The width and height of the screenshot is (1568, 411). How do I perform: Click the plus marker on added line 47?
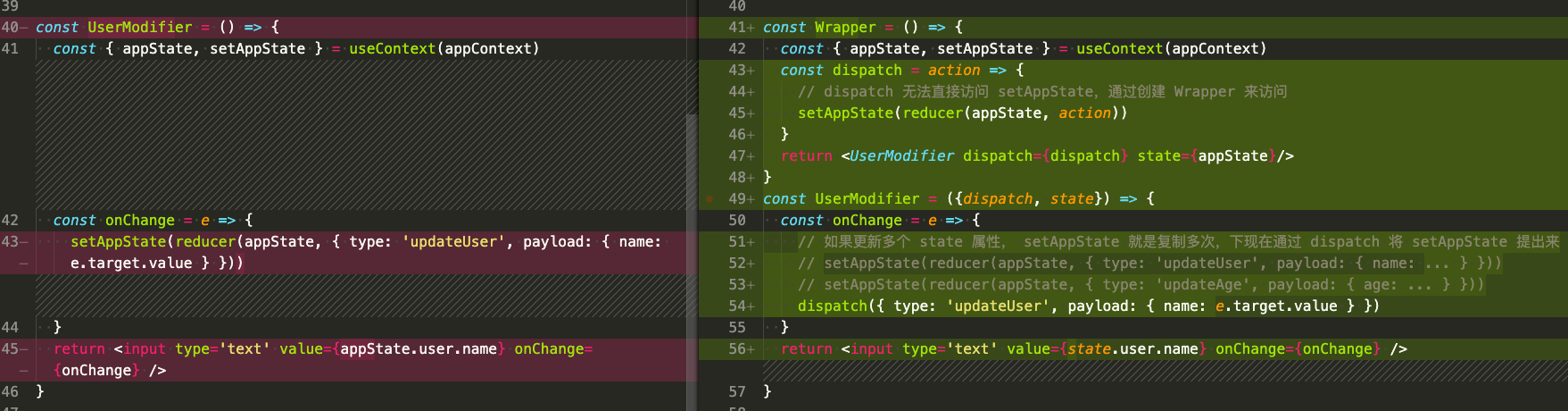(751, 156)
